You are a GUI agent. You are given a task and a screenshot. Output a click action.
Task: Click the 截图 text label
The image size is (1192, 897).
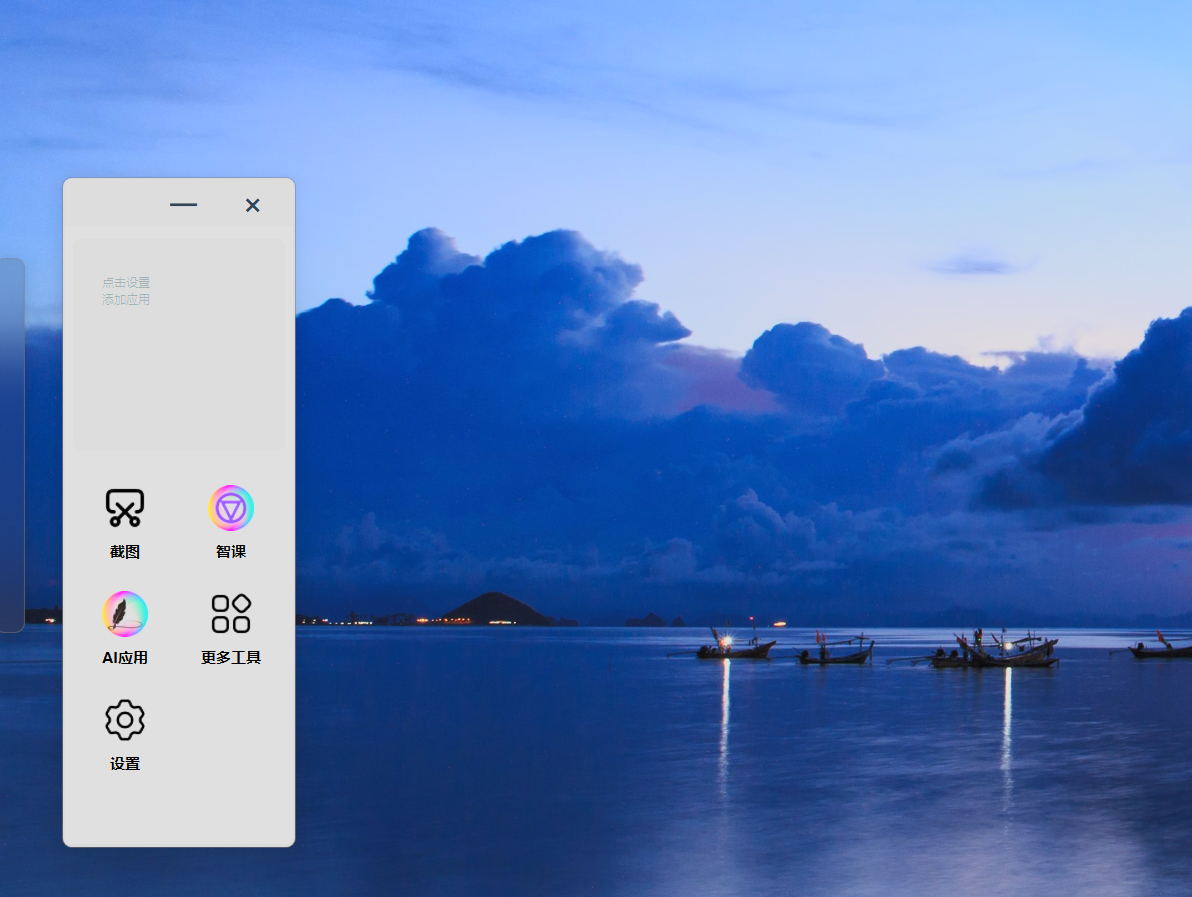click(x=125, y=552)
